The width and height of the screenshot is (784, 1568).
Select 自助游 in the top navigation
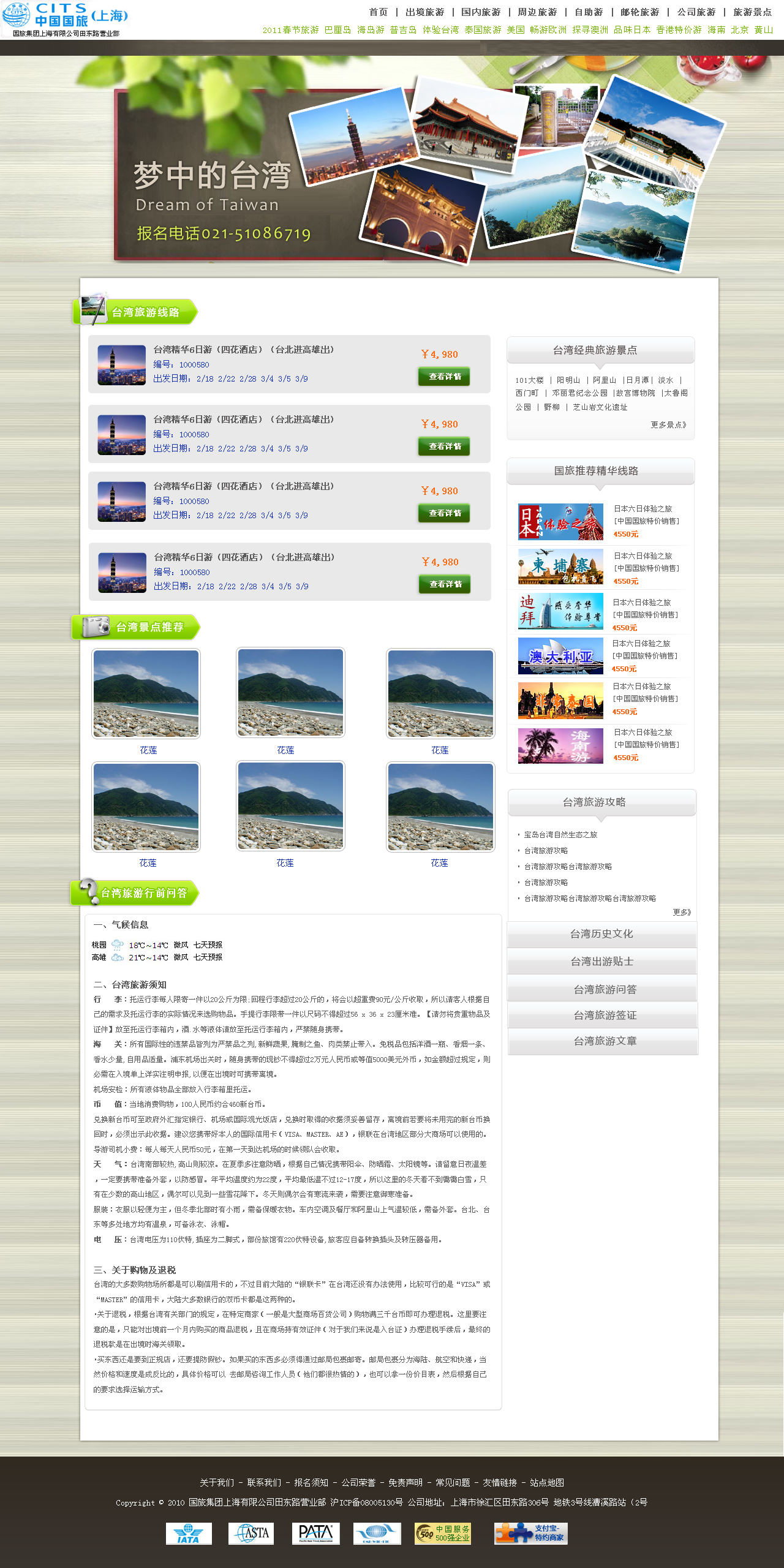(x=589, y=12)
